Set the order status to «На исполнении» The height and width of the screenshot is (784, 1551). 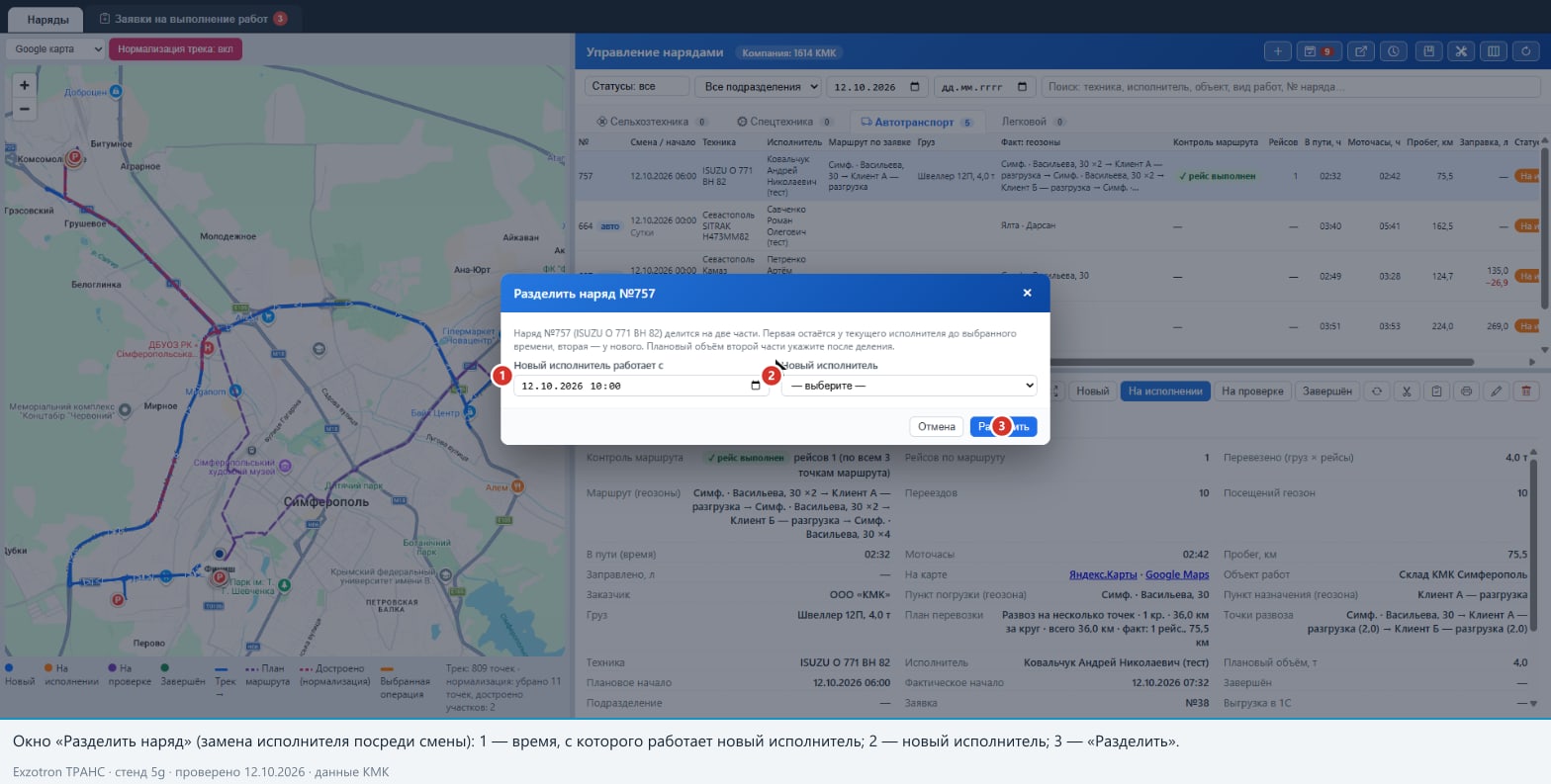point(1165,392)
